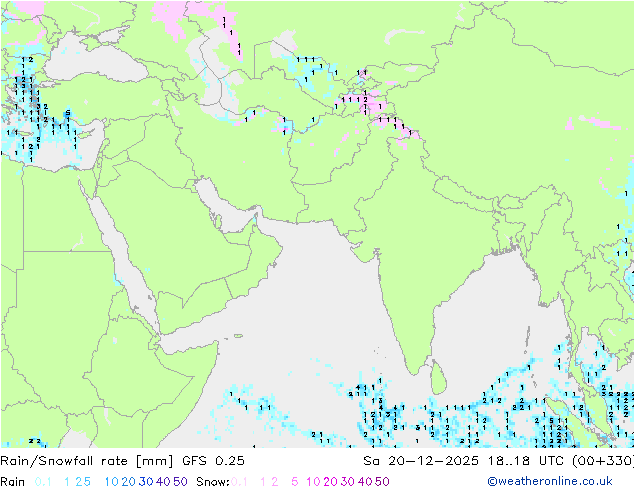The image size is (634, 490).
Task: Click the 'Rain/Snowfall rate [mm]' map title
Action: click(x=87, y=461)
